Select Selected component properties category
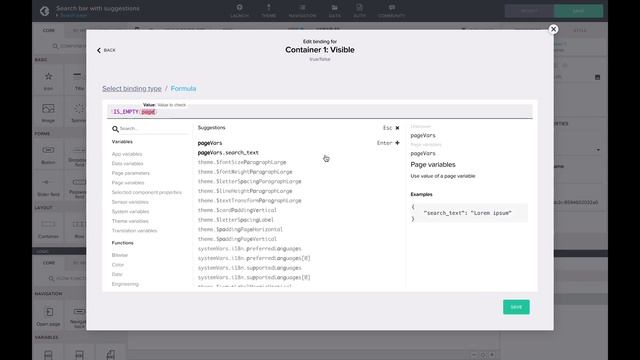Screen dimensions: 640x360 tap(147, 192)
